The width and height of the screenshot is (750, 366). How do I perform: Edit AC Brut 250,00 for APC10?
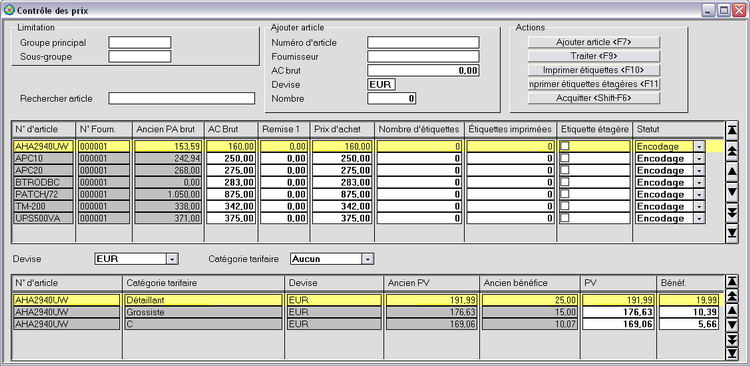tap(232, 158)
